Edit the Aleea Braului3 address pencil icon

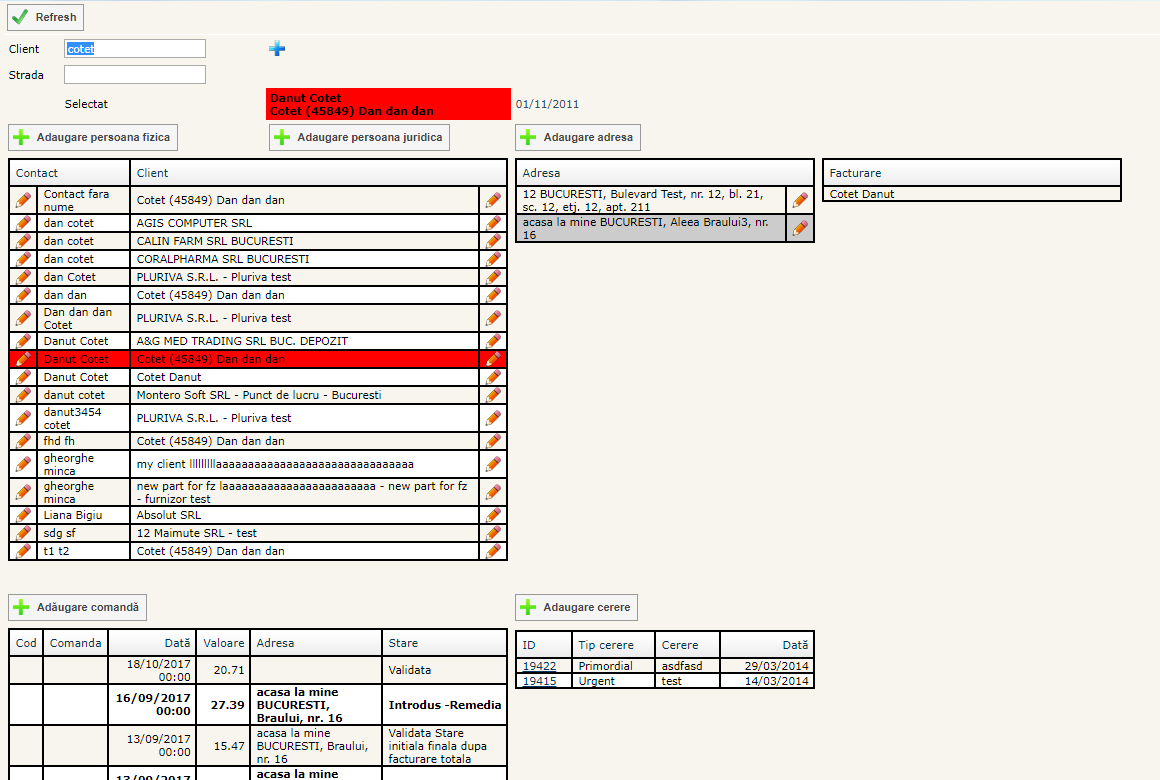(800, 228)
